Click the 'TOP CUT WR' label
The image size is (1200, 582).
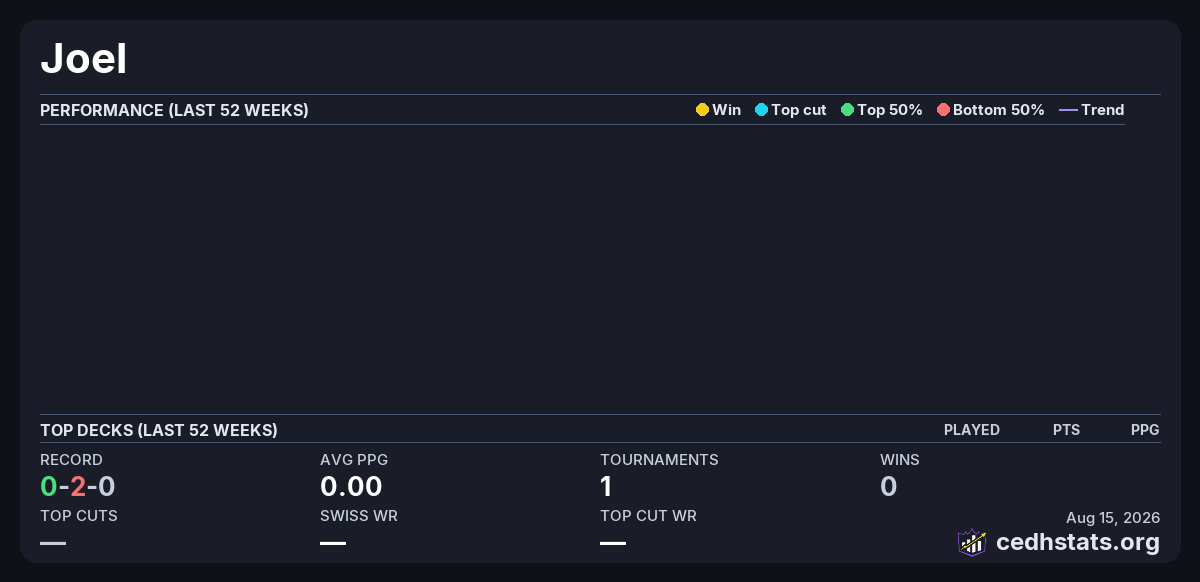pyautogui.click(x=648, y=516)
